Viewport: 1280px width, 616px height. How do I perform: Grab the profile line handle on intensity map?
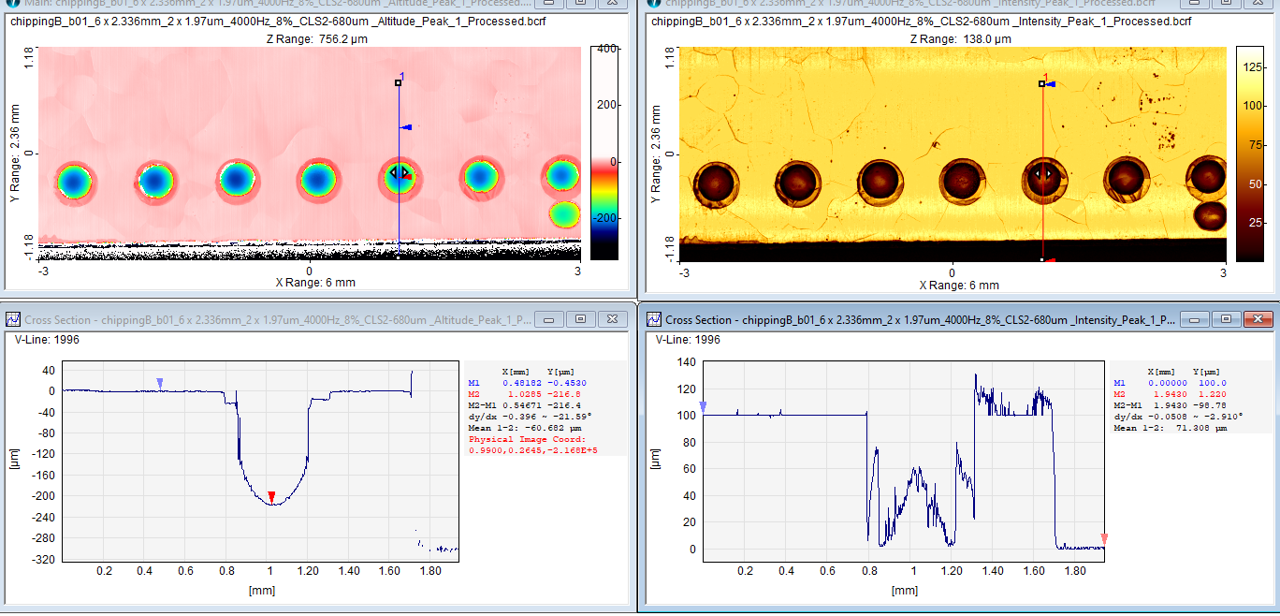[x=1042, y=84]
